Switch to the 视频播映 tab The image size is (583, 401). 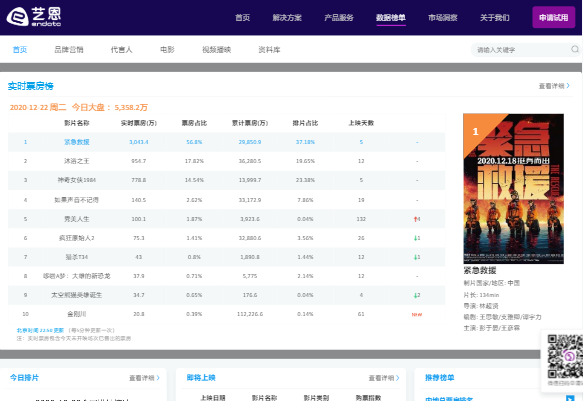click(x=216, y=49)
